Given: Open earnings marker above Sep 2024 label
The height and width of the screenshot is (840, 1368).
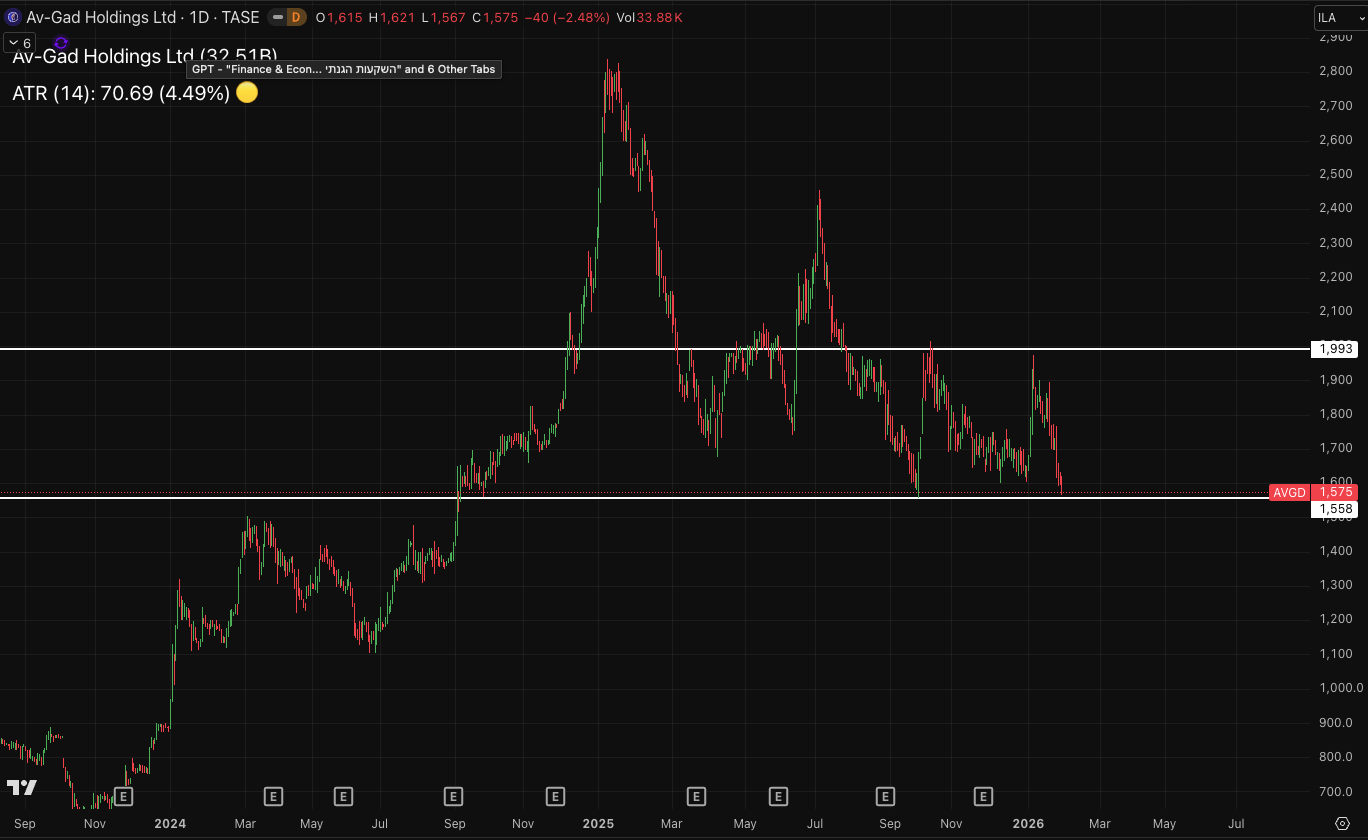Looking at the screenshot, I should point(453,796).
